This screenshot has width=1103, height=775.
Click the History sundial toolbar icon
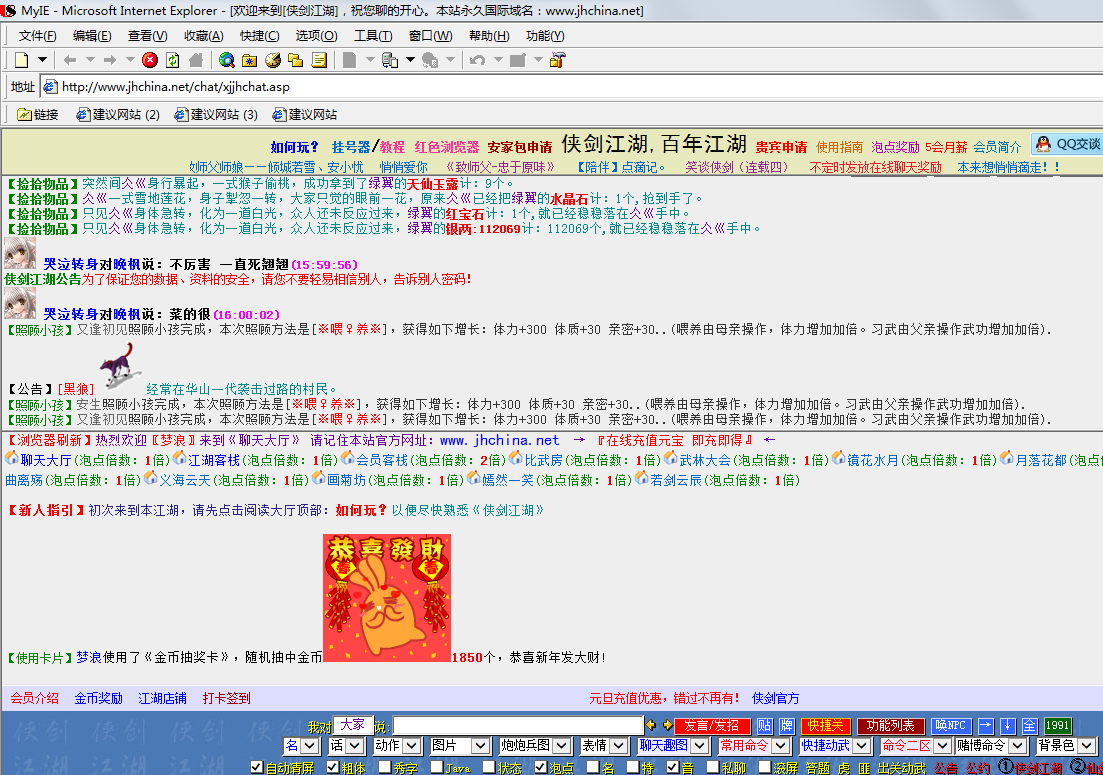pos(273,60)
